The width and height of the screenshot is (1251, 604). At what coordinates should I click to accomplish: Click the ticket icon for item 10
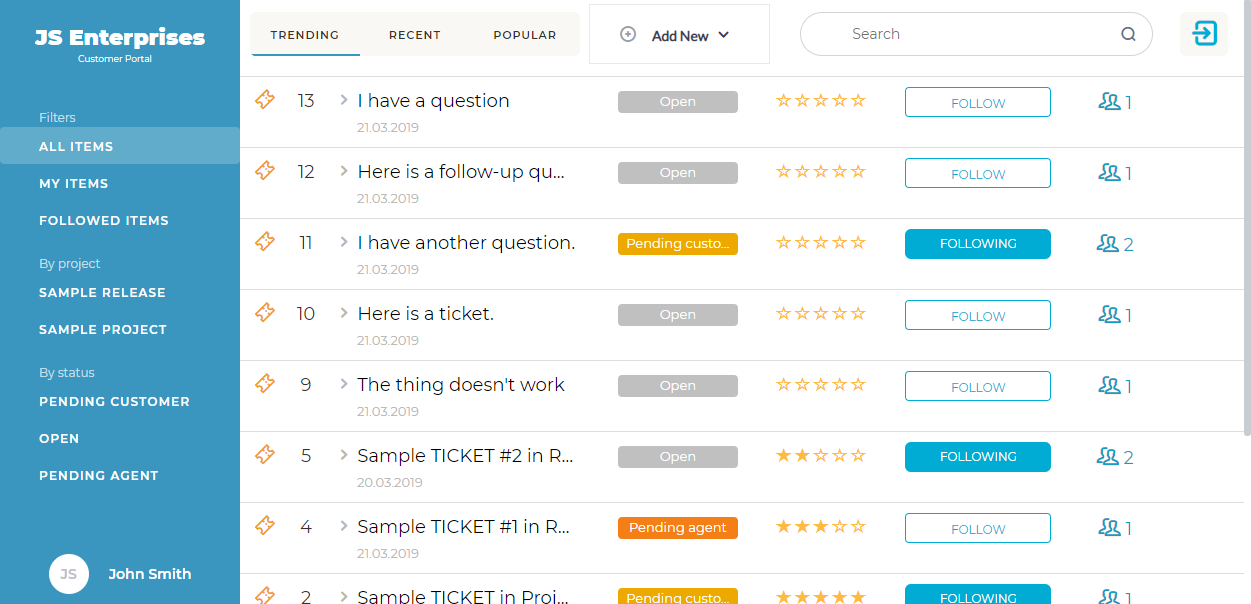click(x=265, y=313)
